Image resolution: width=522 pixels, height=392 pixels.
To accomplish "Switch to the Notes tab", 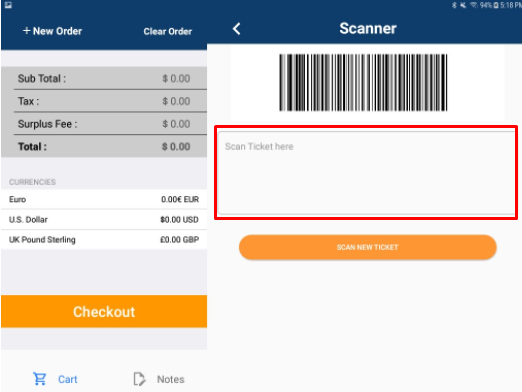I will tap(159, 379).
